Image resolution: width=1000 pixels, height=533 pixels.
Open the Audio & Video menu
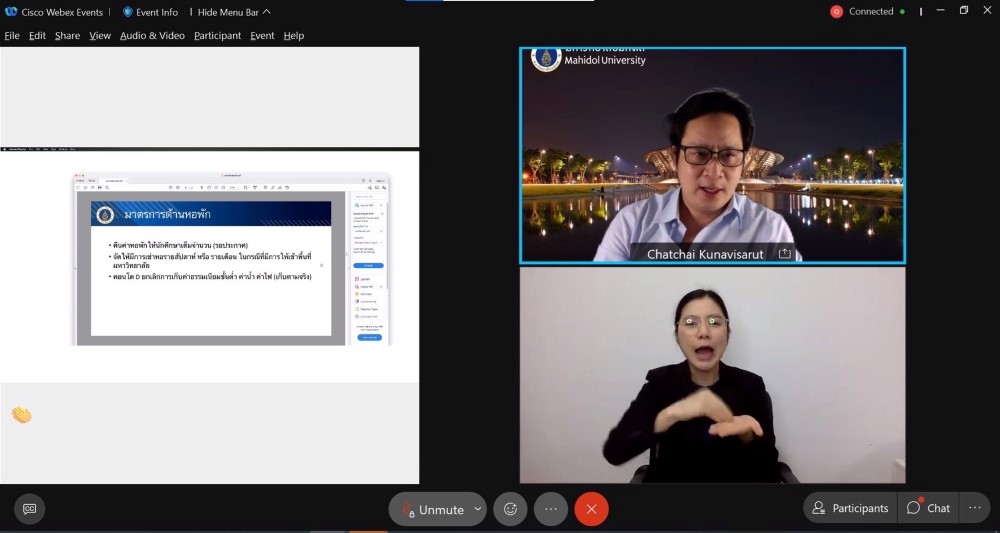pyautogui.click(x=152, y=36)
